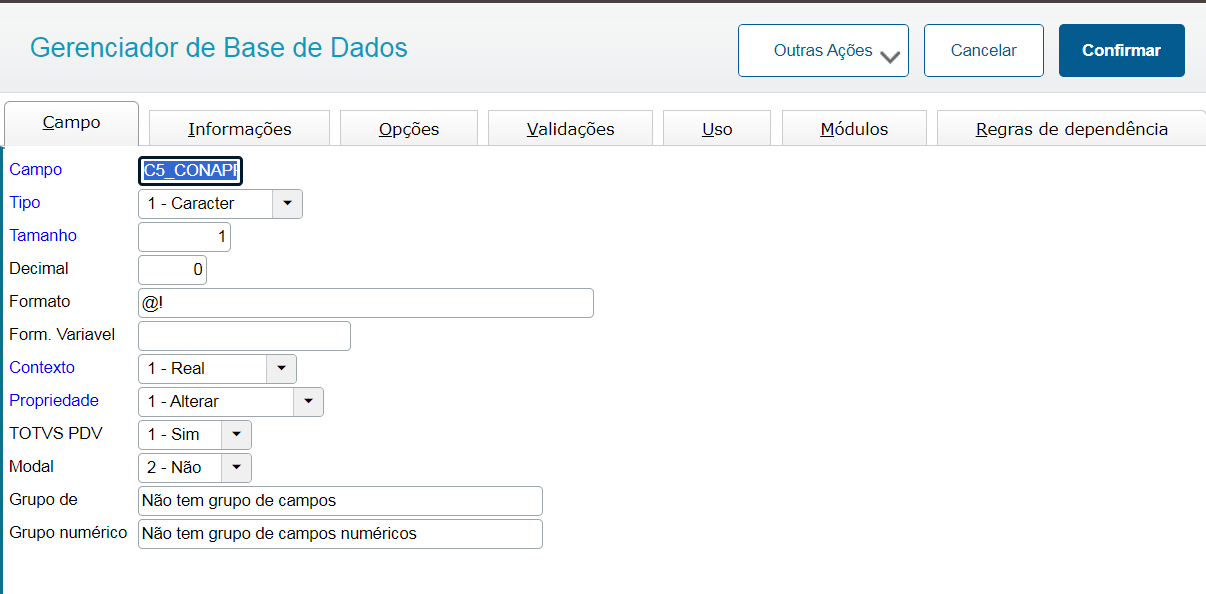The height and width of the screenshot is (594, 1206).
Task: Open the Opções tab
Action: [409, 129]
